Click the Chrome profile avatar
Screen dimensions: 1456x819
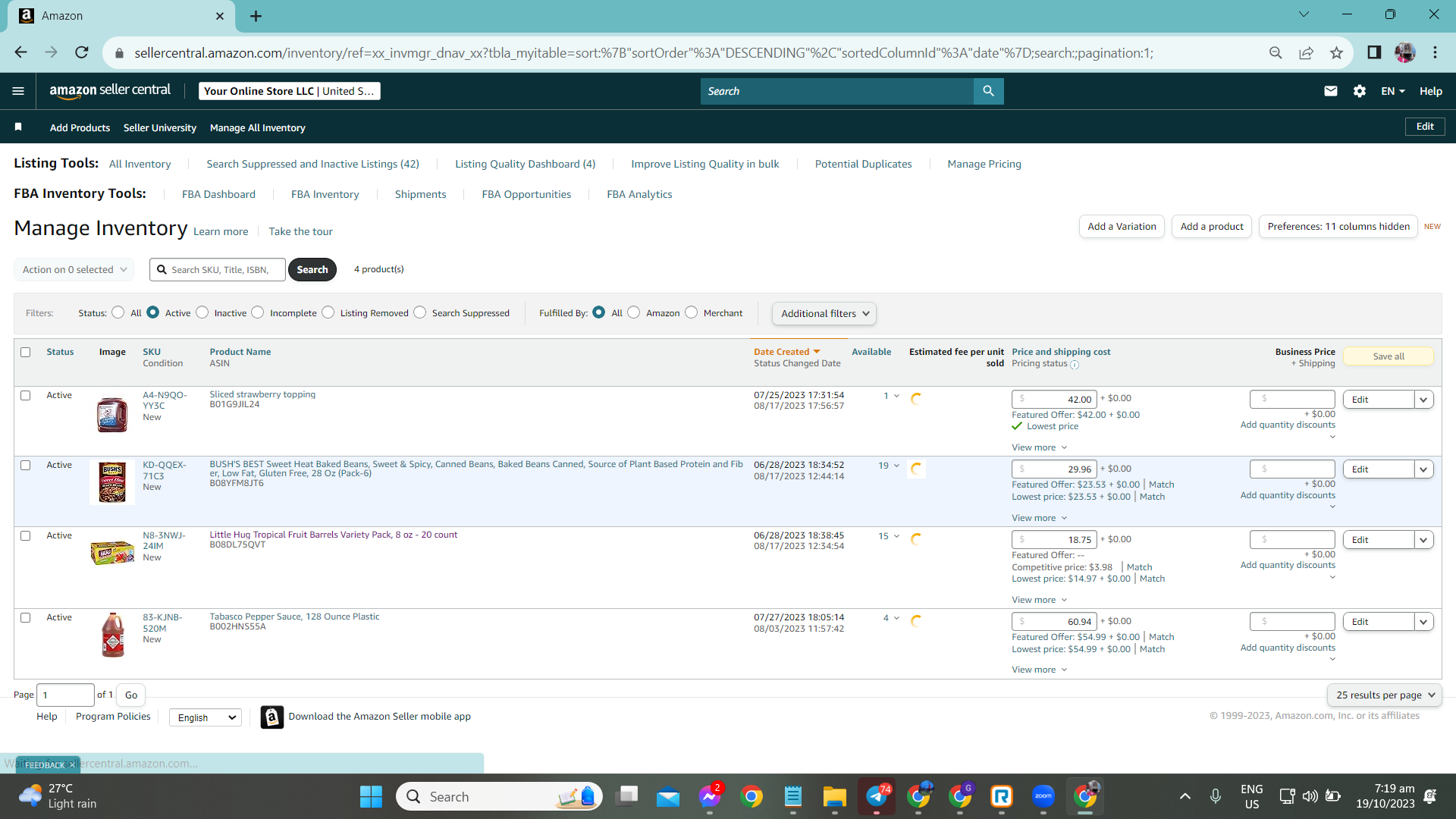1405,52
